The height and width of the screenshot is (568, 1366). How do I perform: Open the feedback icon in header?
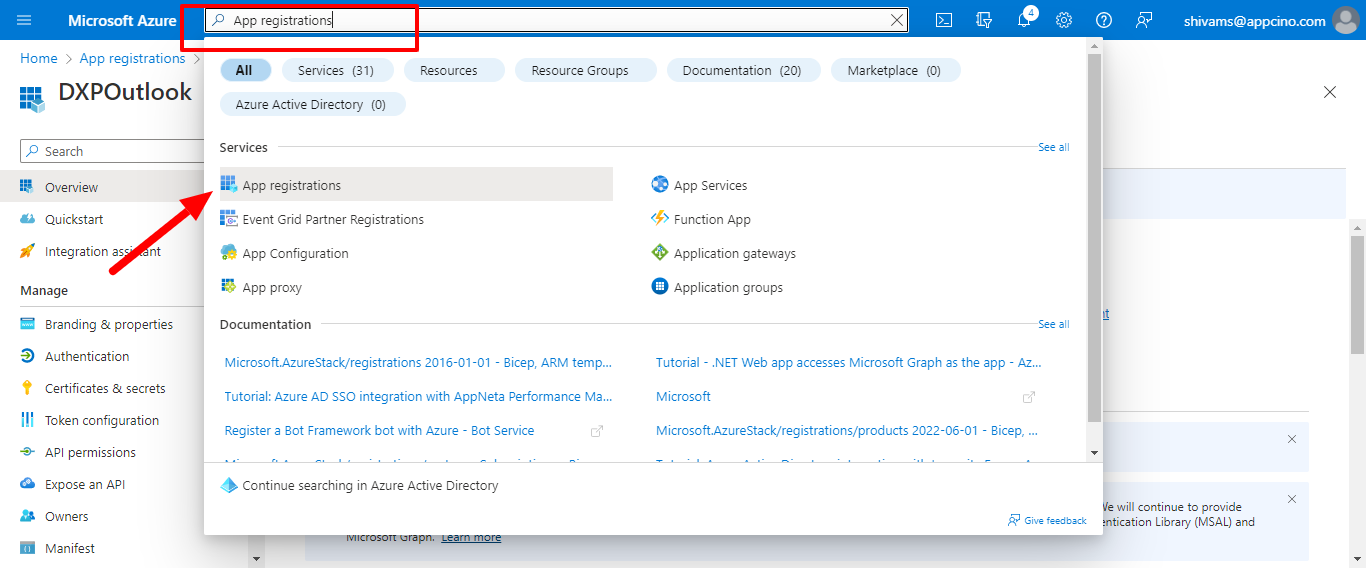(x=1144, y=20)
